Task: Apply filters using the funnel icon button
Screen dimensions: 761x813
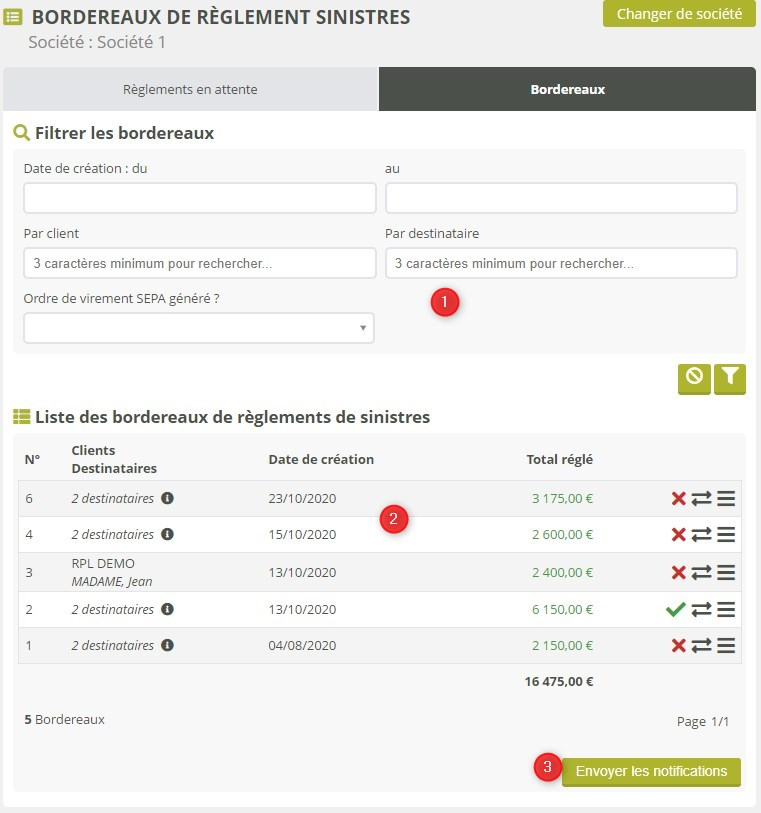Action: pyautogui.click(x=730, y=378)
